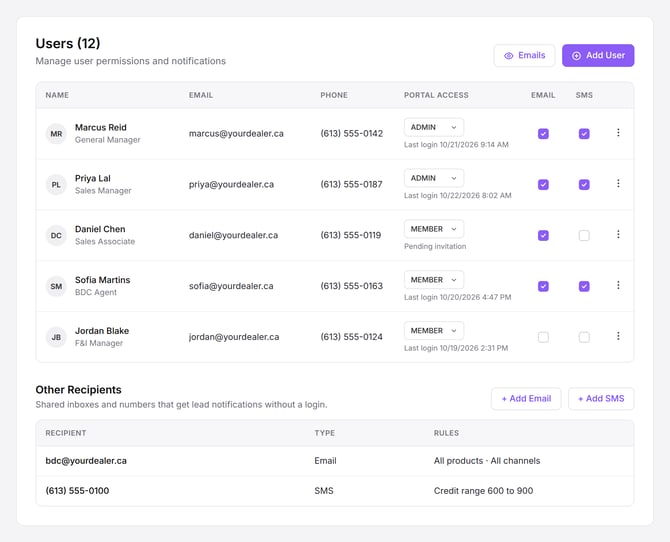Screen dimensions: 670x542
Task: Click the JB avatar for Jordan Blake
Action: coord(56,337)
